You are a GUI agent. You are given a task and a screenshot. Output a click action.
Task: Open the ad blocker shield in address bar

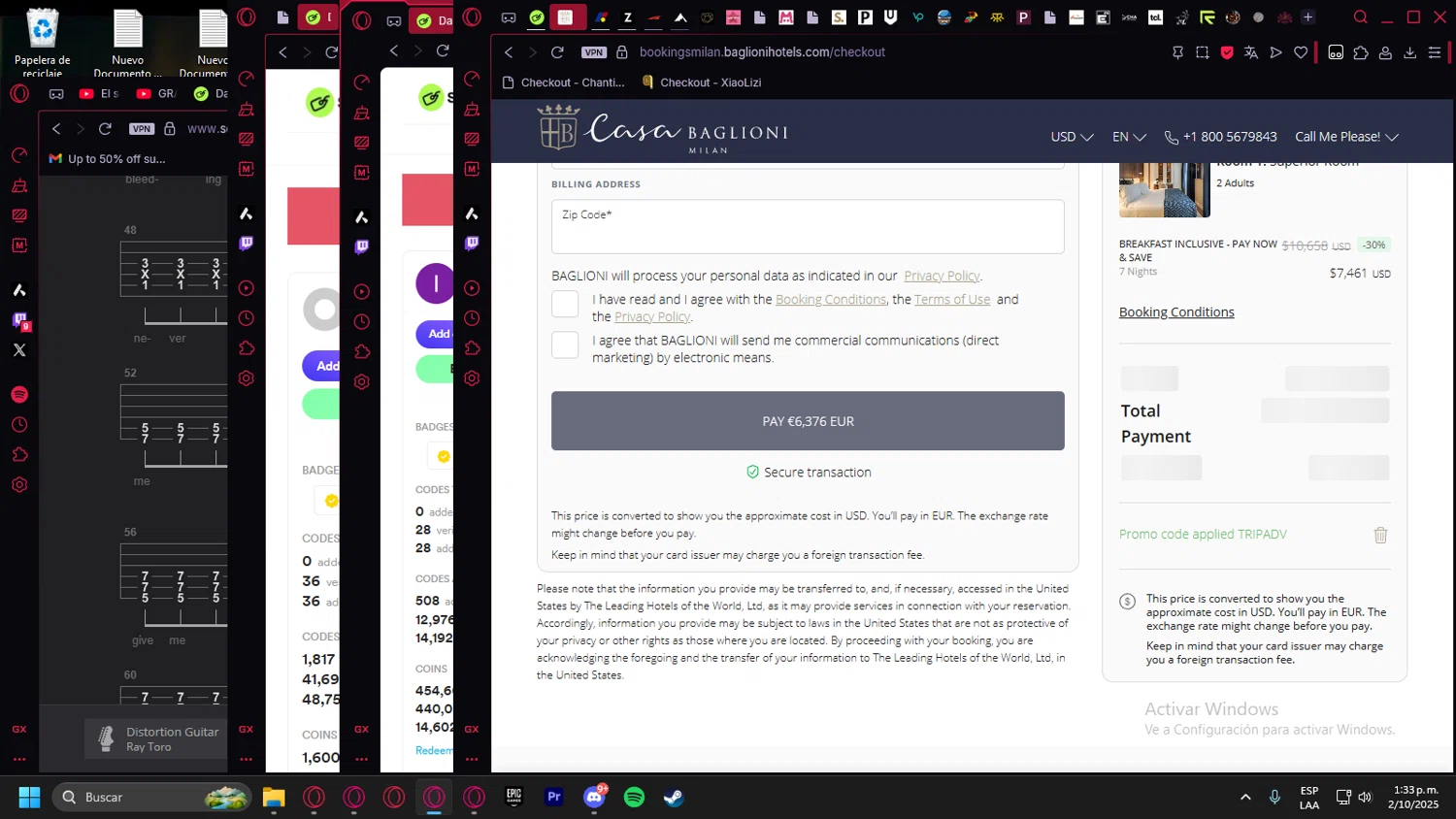[x=1227, y=52]
